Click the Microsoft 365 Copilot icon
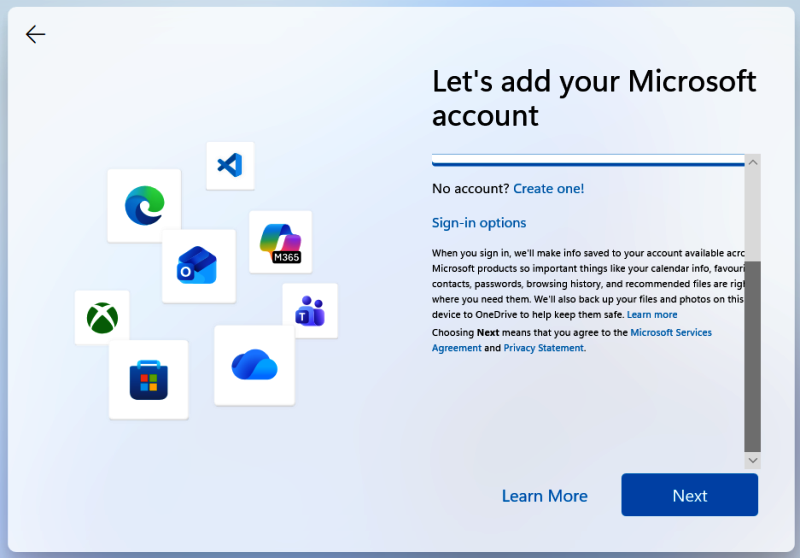Screen dimensions: 800x558 (280, 242)
